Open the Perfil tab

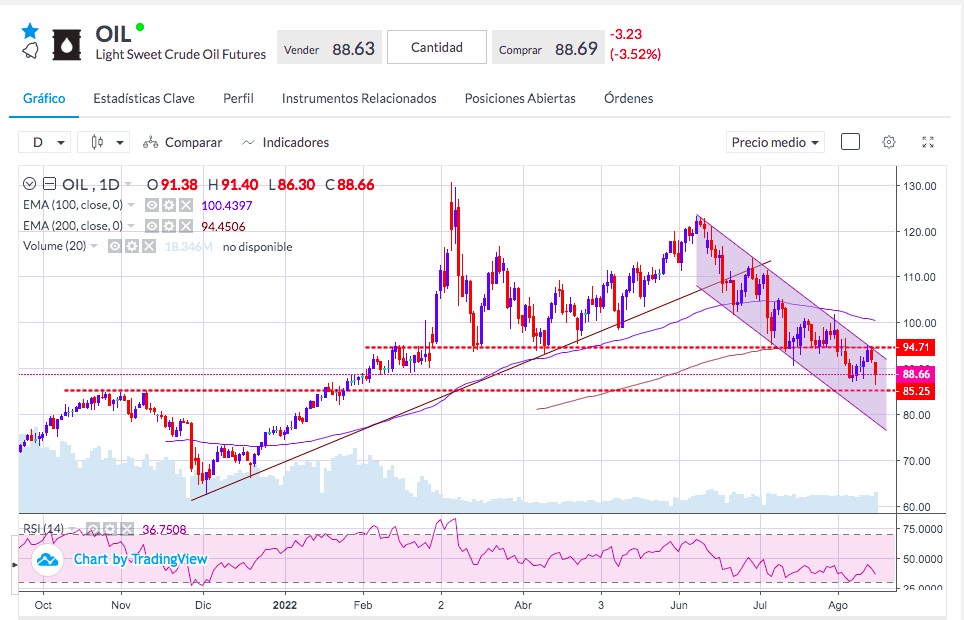(x=238, y=98)
